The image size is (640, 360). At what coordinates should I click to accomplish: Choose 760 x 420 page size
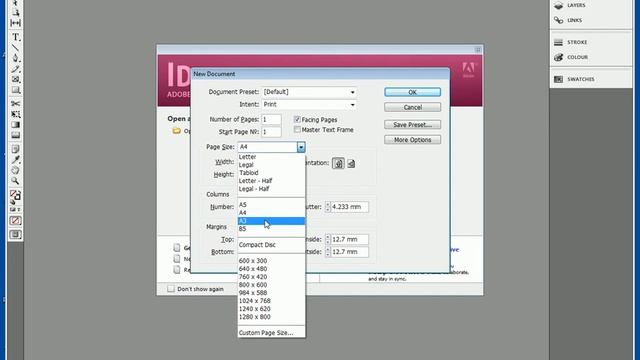pyautogui.click(x=271, y=277)
